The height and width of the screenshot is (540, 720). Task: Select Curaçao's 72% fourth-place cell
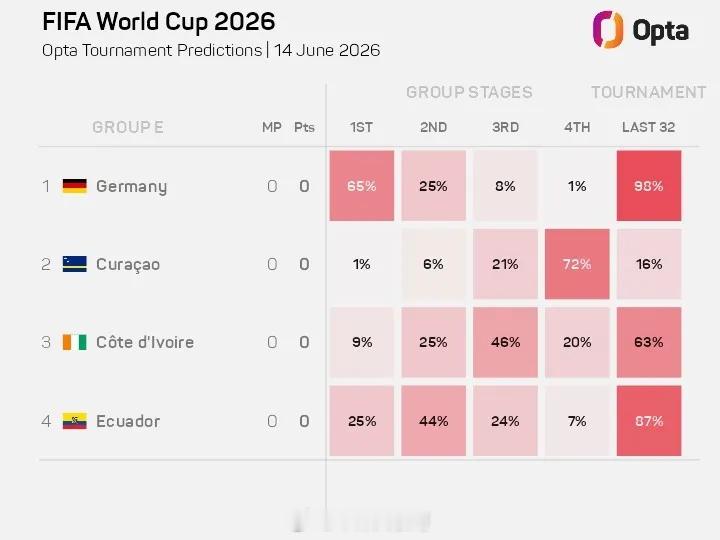(x=577, y=264)
